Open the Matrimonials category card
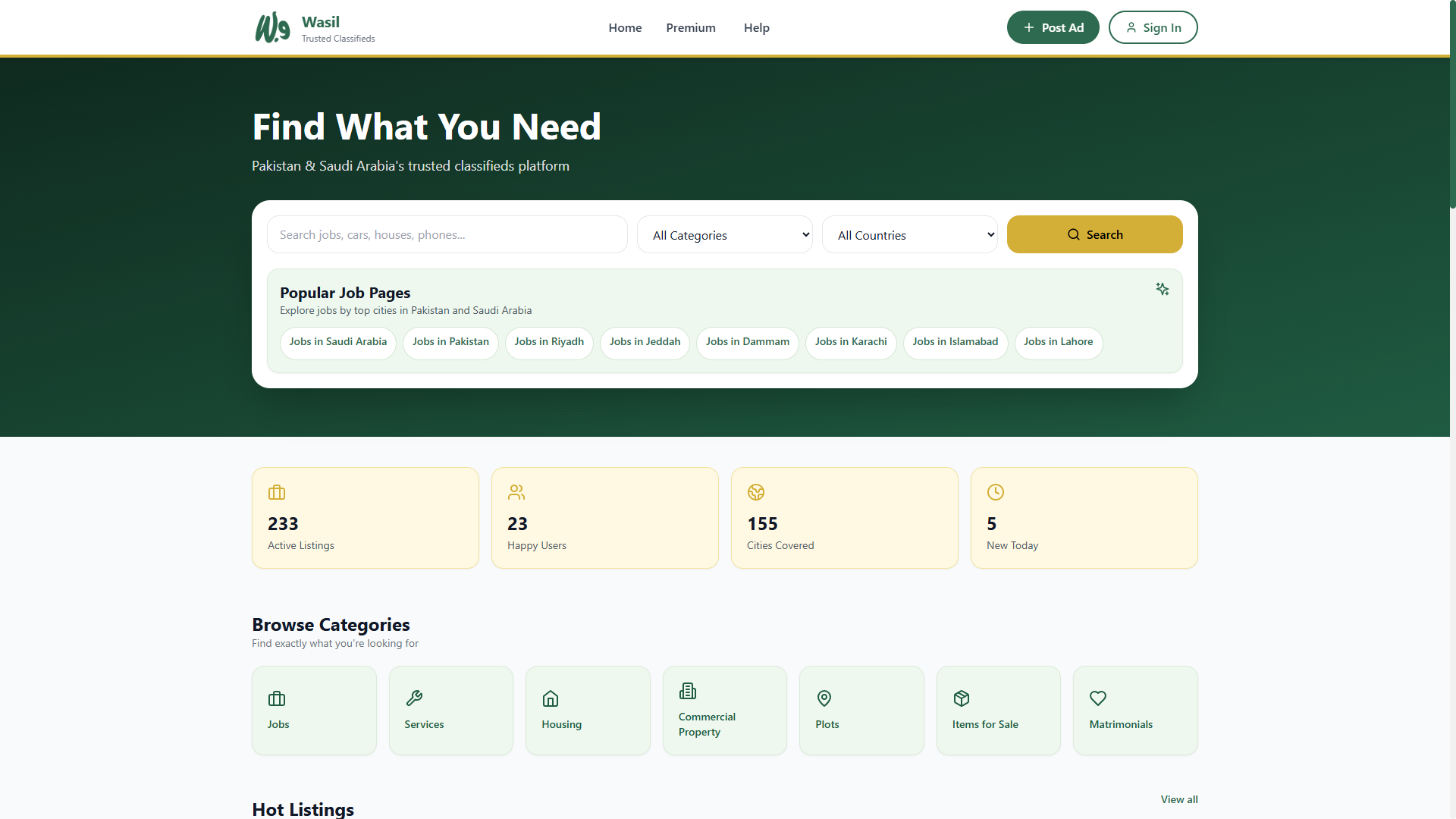The width and height of the screenshot is (1456, 819). pyautogui.click(x=1136, y=711)
